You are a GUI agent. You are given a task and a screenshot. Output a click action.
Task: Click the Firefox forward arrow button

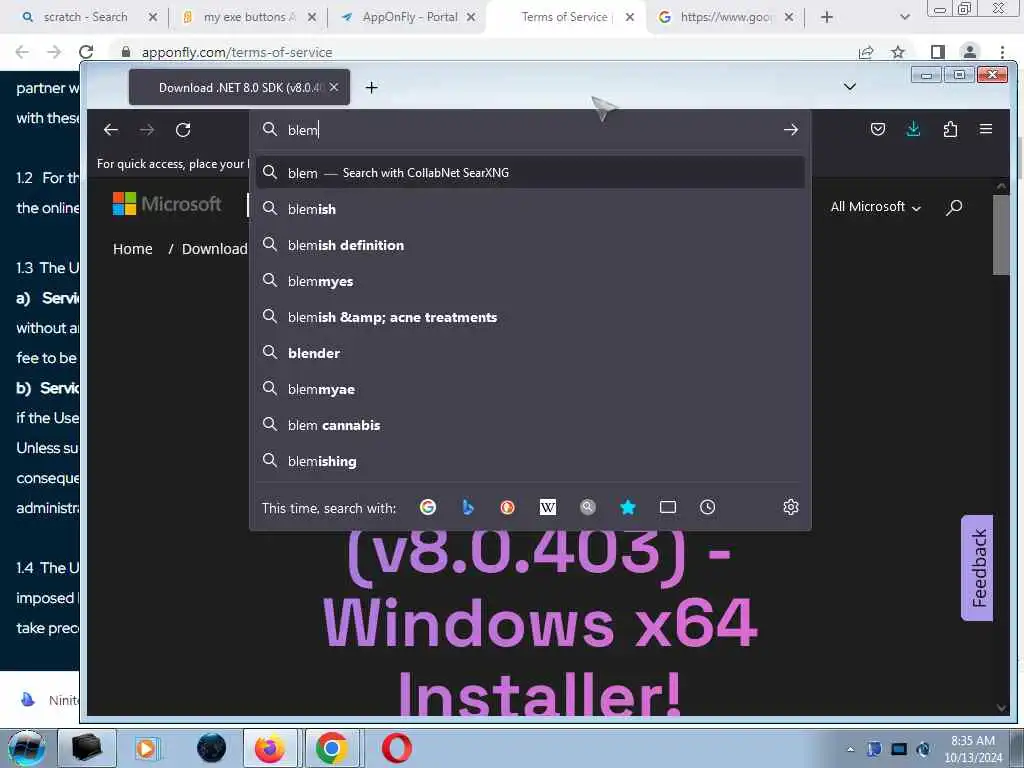(147, 130)
